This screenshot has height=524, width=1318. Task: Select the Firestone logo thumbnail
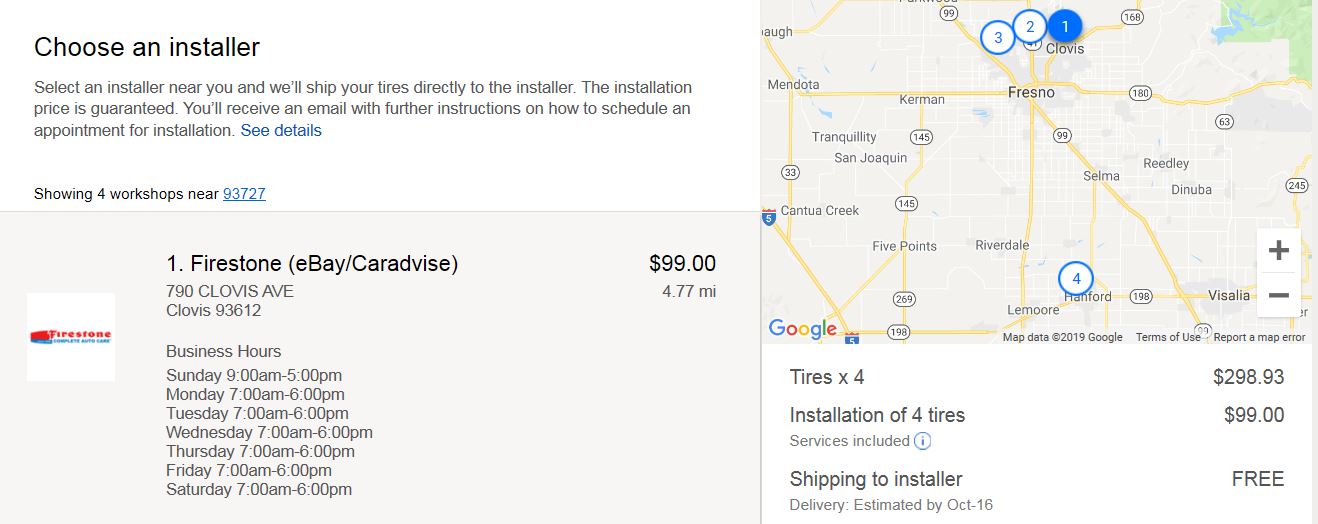pos(71,337)
